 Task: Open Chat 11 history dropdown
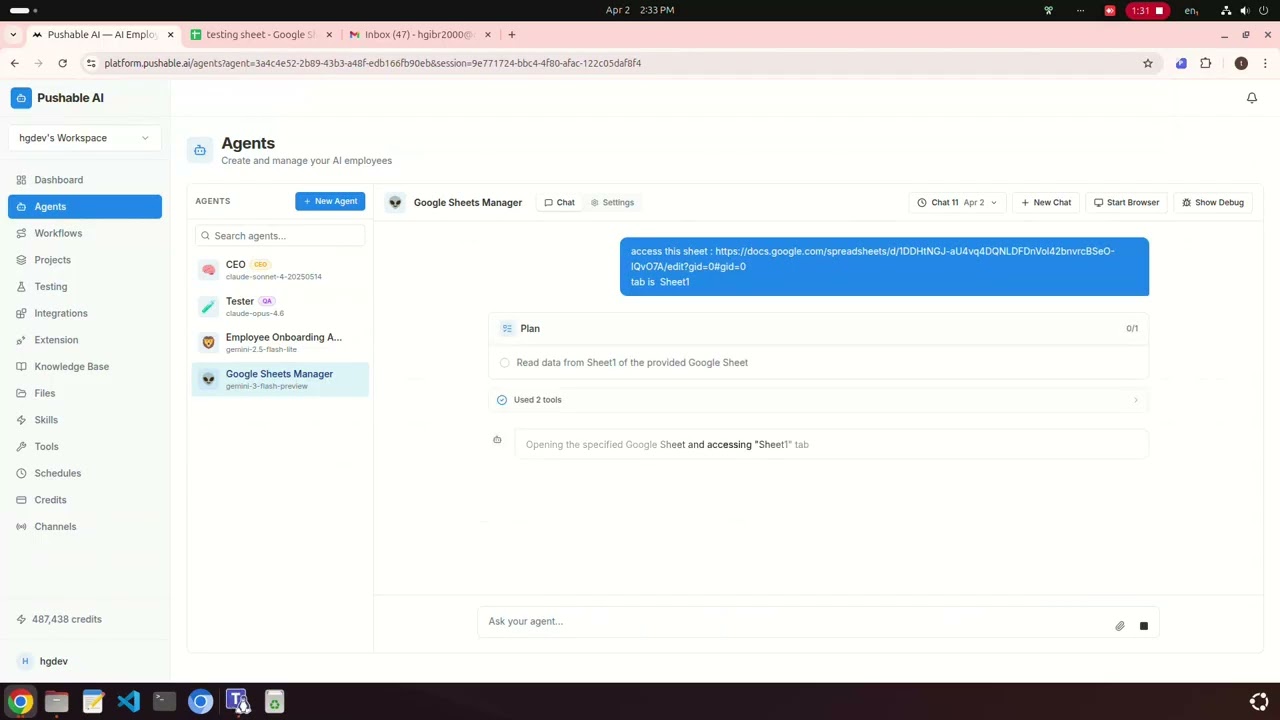point(957,202)
